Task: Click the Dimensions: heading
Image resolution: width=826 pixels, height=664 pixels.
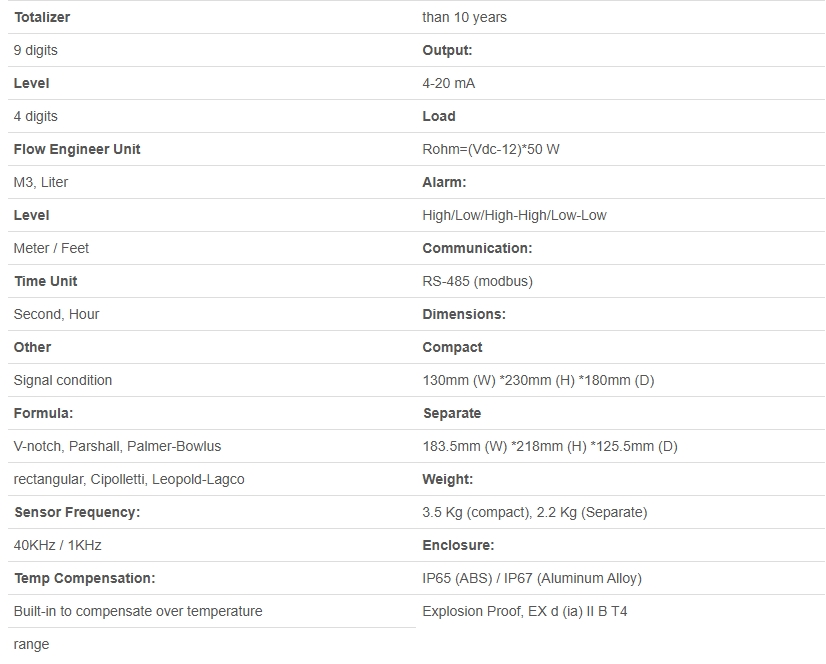Action: 464,314
